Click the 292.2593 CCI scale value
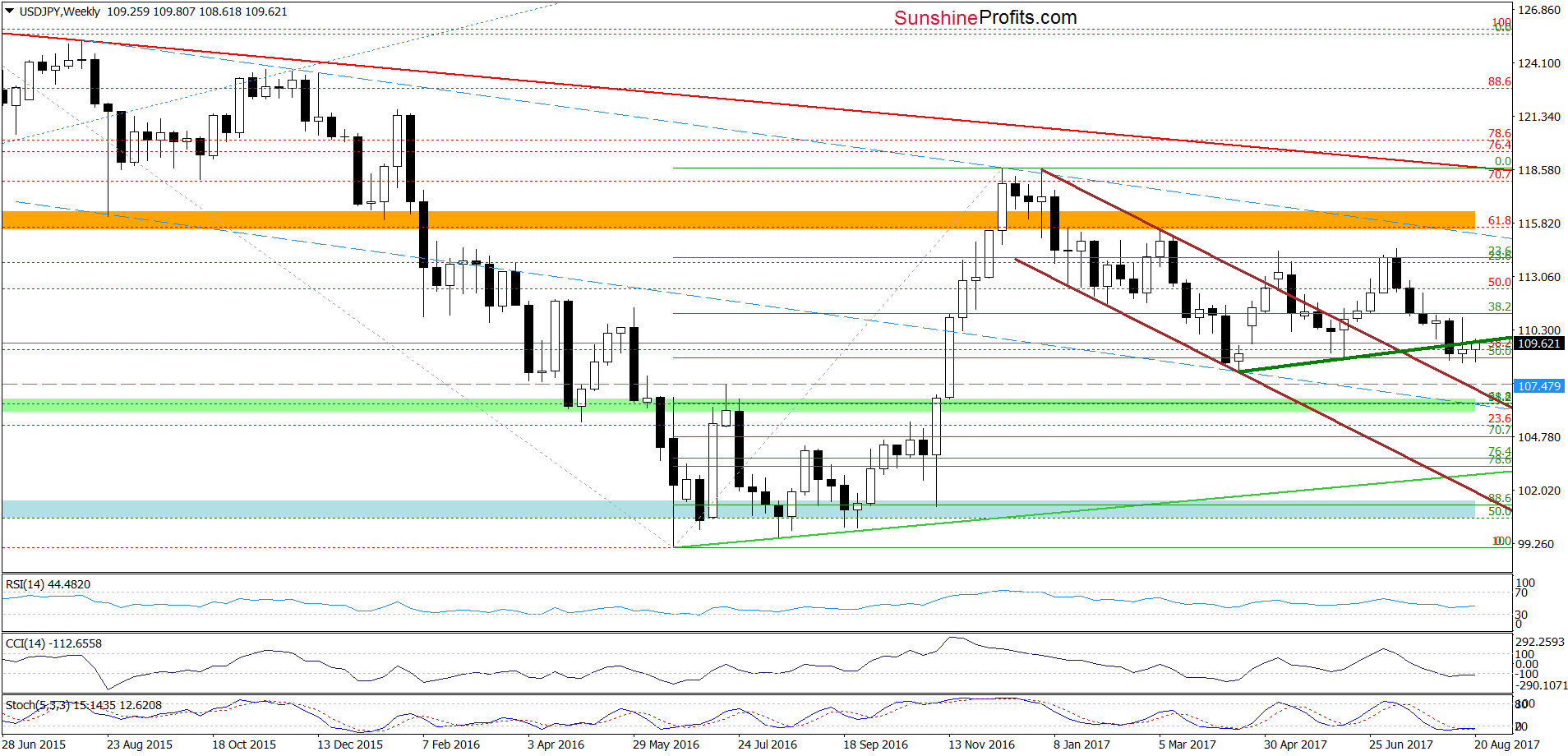This screenshot has height=756, width=1568. click(x=1540, y=642)
